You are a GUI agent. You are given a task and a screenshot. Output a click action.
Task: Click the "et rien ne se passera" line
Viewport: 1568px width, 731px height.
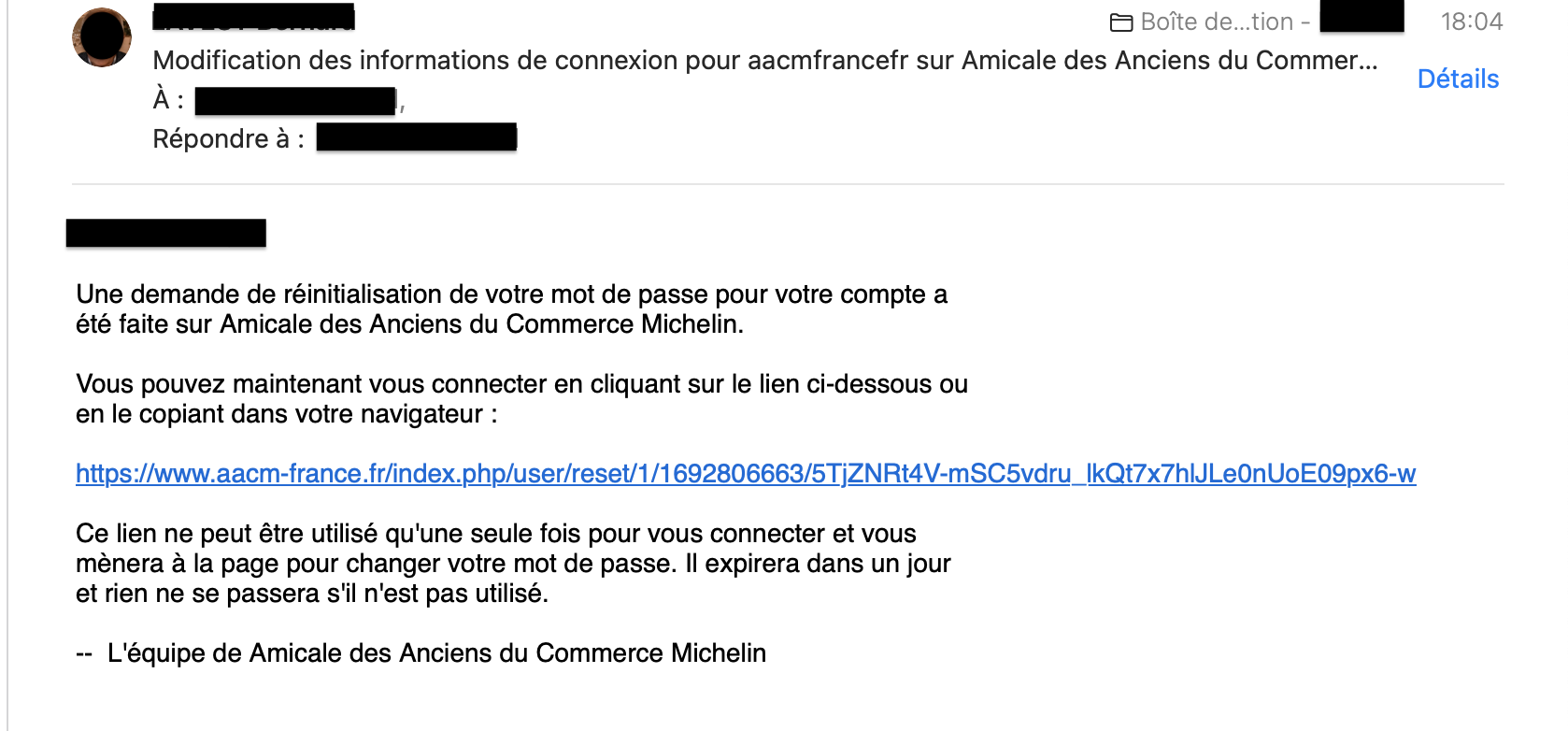[x=312, y=594]
